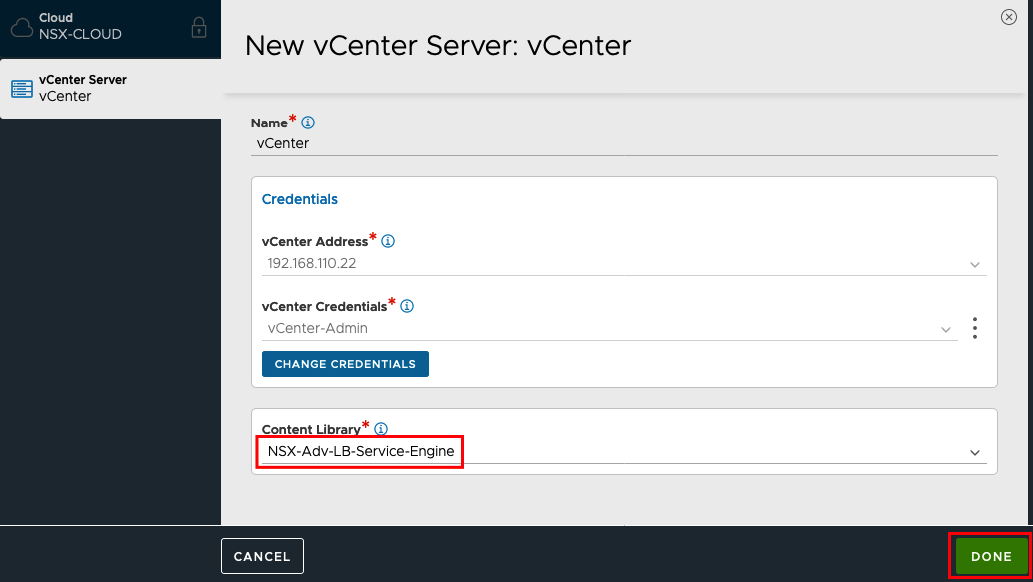Select the vCenter Server sidebar tab
This screenshot has height=582, width=1033.
(x=110, y=89)
